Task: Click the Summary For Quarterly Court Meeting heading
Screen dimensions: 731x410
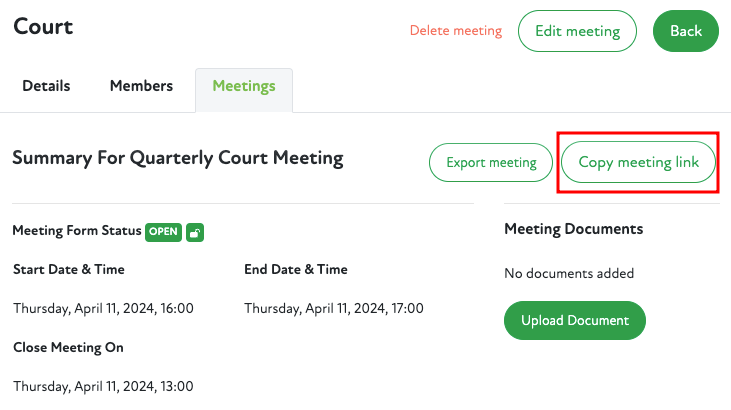Action: coord(178,158)
